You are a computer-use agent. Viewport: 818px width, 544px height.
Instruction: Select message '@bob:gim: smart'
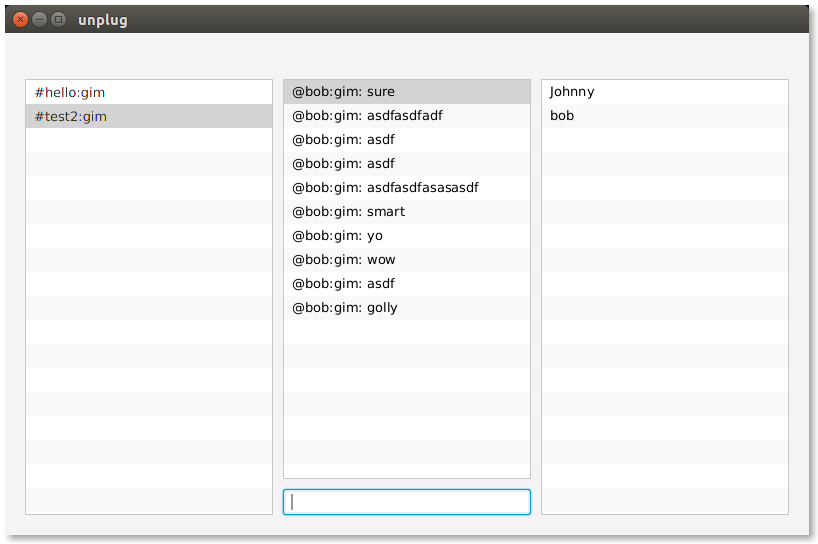click(x=406, y=212)
